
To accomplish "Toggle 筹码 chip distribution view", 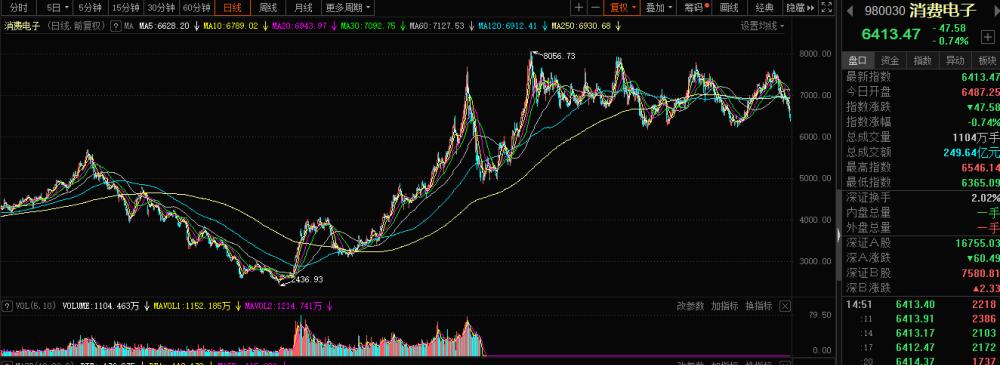I will coord(696,8).
